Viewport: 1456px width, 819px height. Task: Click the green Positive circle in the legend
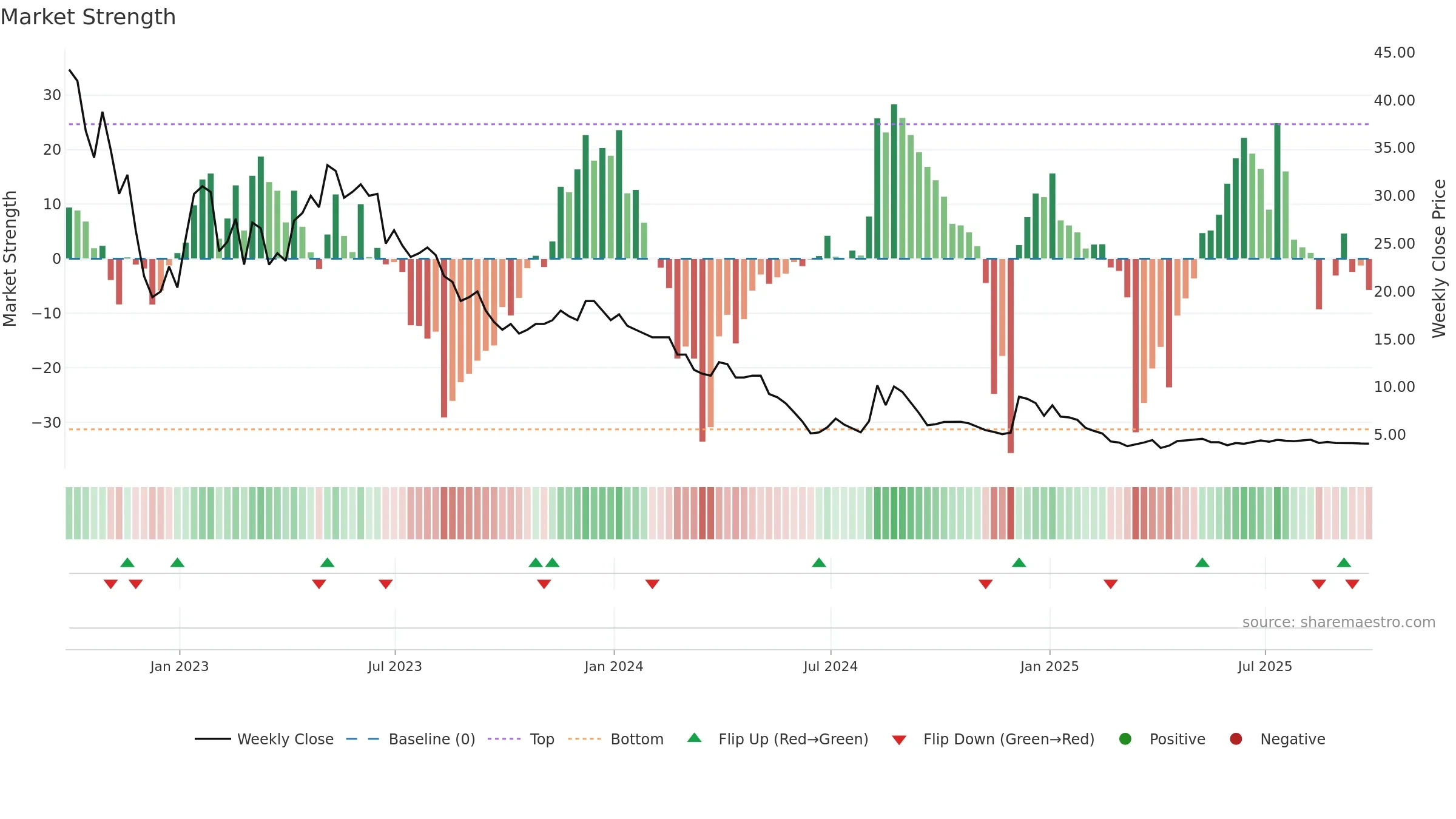(1125, 739)
